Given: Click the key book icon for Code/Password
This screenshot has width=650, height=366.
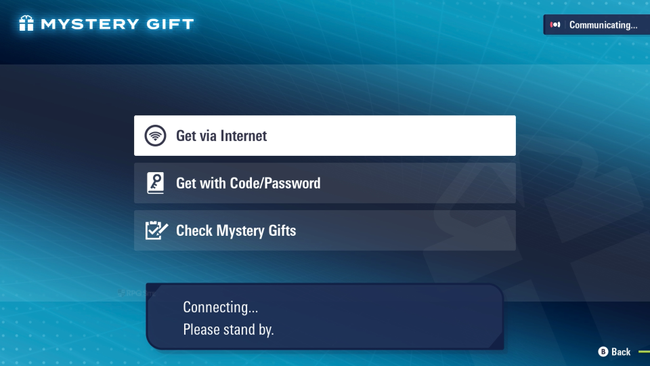Looking at the screenshot, I should point(155,183).
